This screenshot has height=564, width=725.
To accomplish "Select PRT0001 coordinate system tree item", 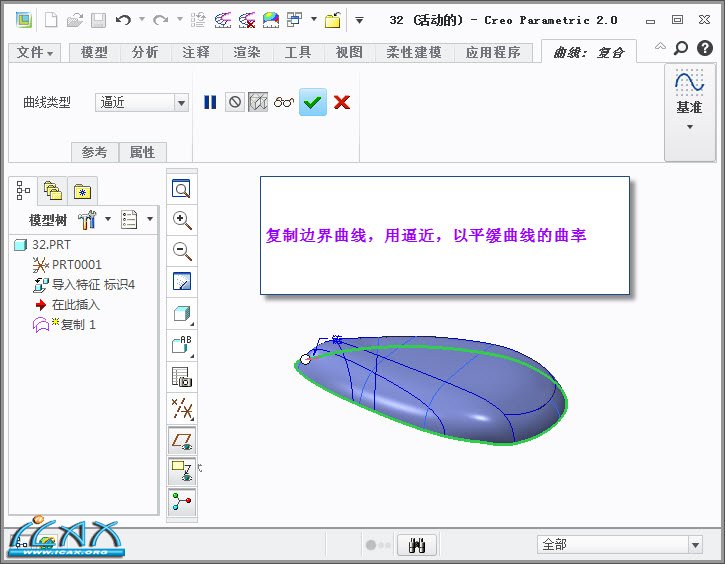I will coord(67,264).
